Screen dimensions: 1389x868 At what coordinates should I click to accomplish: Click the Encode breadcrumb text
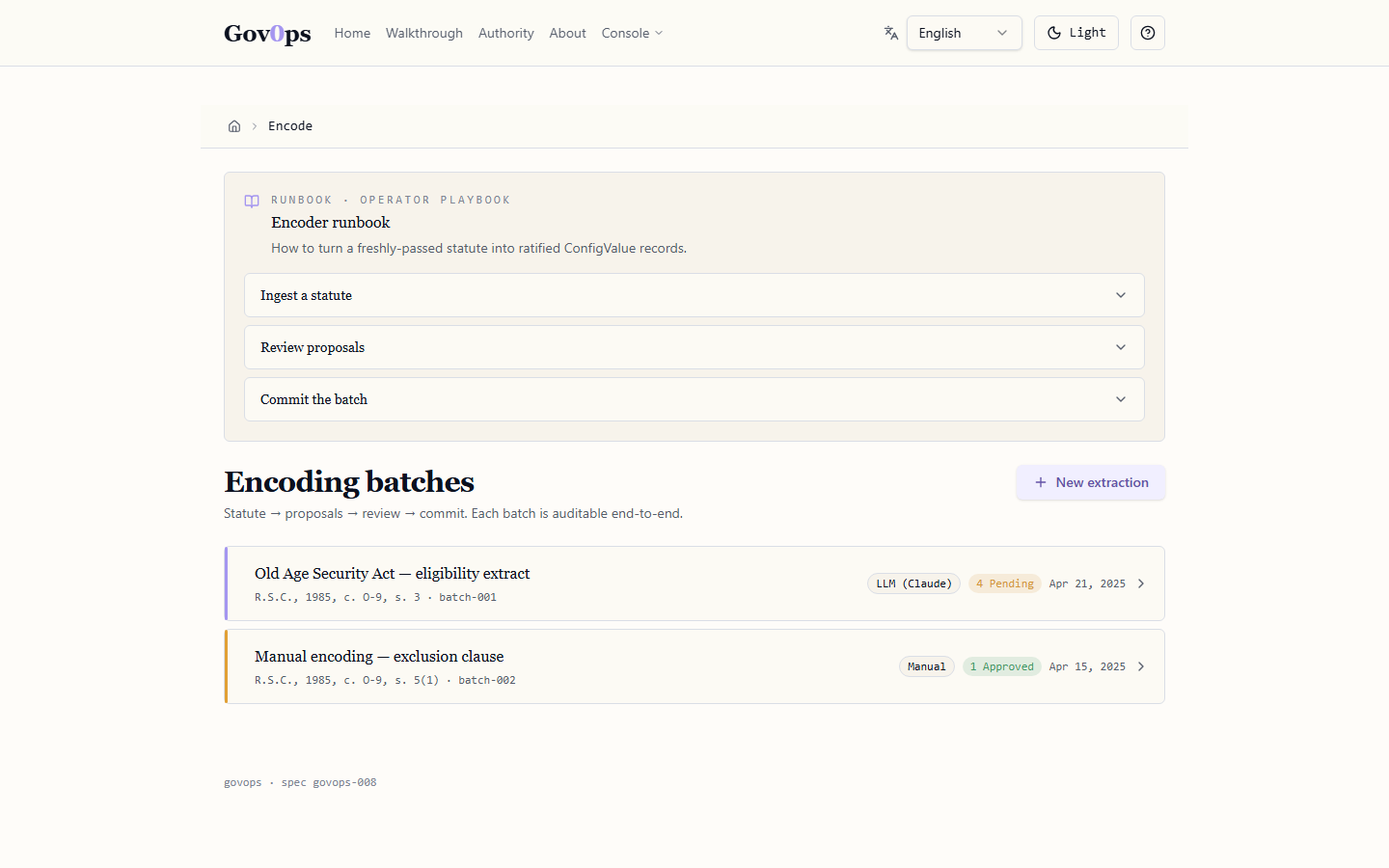[290, 126]
